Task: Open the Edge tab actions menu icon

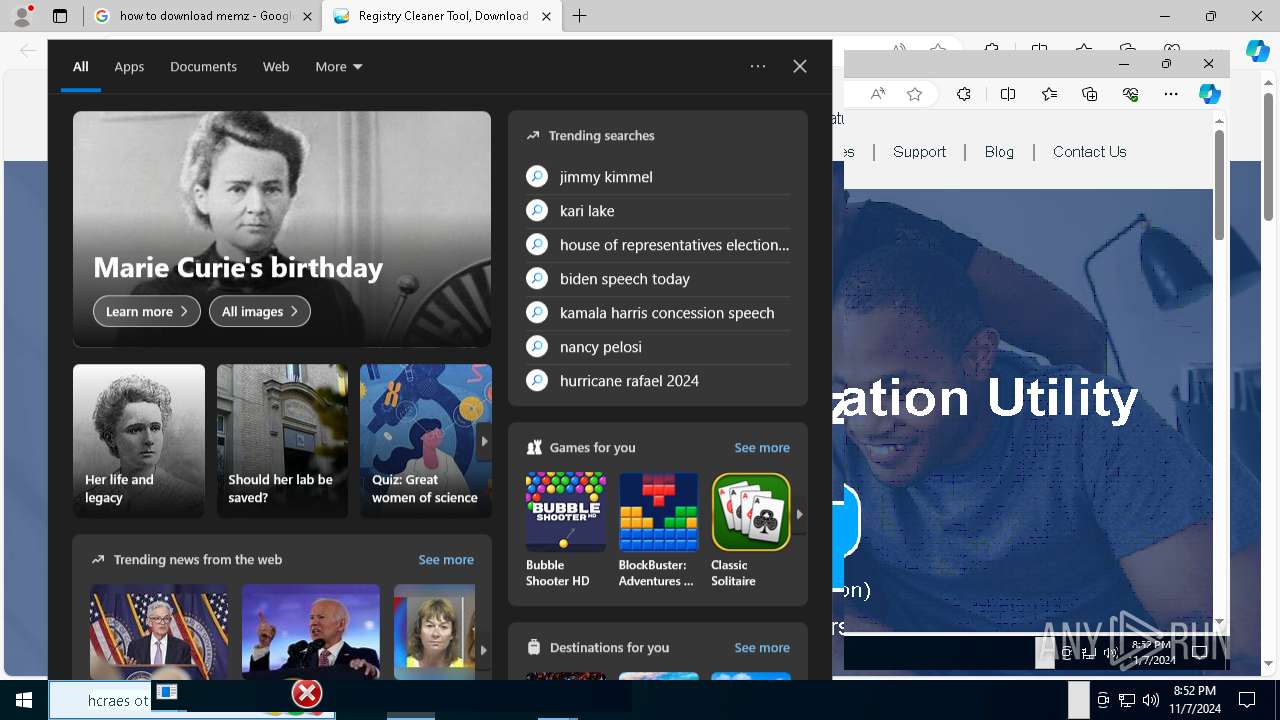Action: [x=60, y=16]
